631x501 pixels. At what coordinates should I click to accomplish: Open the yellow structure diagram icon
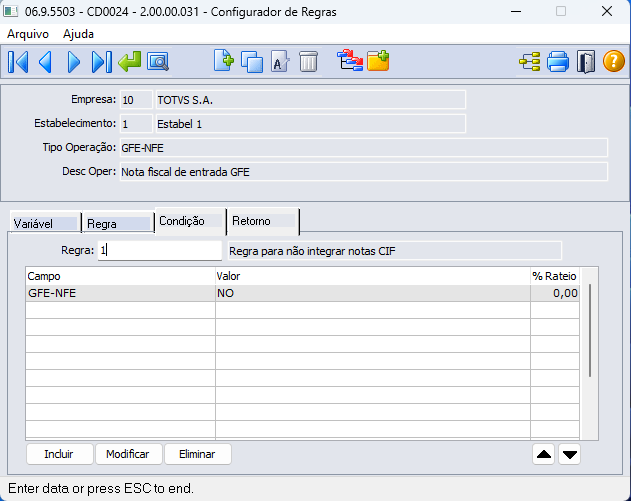tap(530, 62)
